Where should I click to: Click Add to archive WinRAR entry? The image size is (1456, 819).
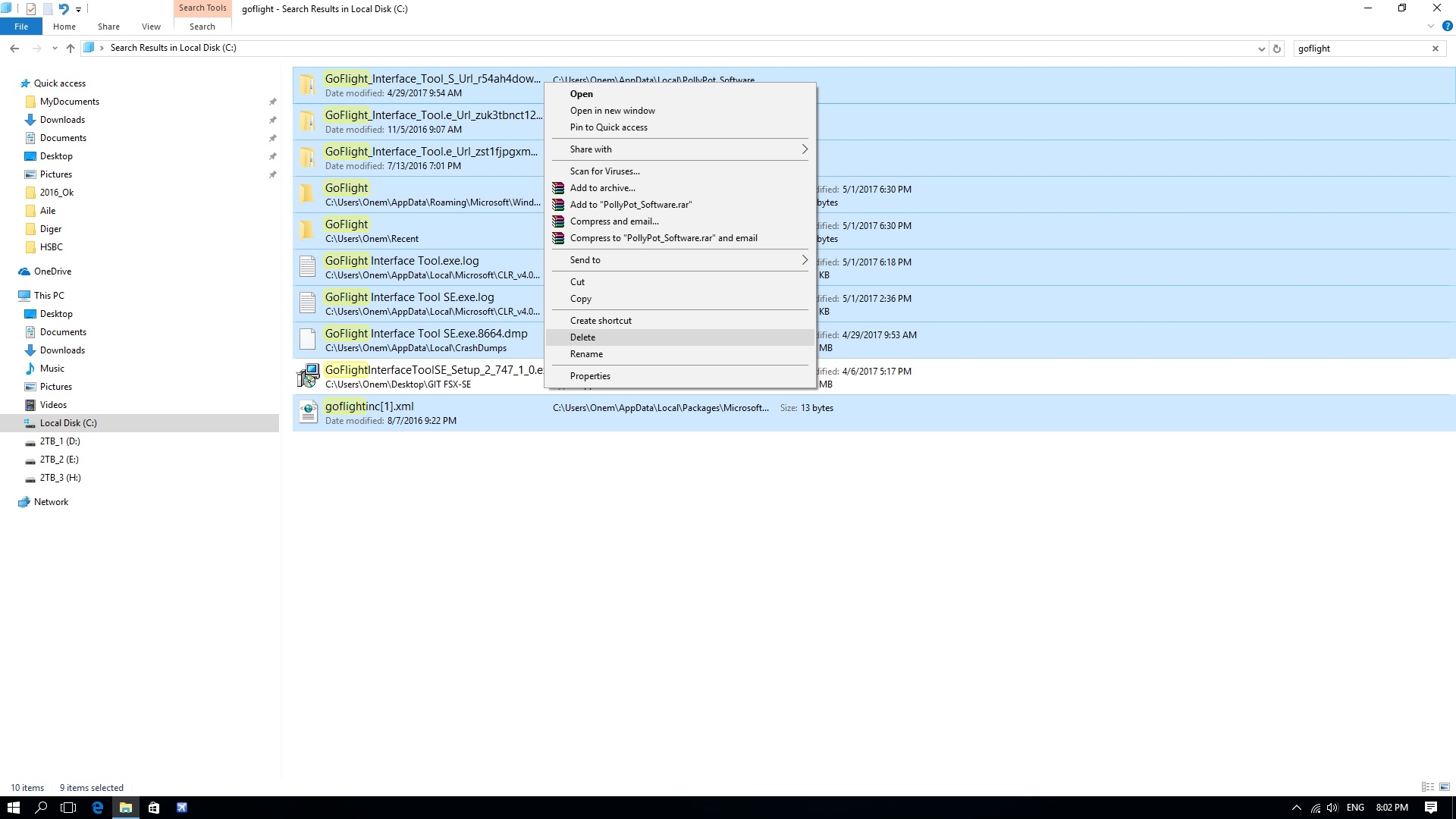click(x=679, y=188)
